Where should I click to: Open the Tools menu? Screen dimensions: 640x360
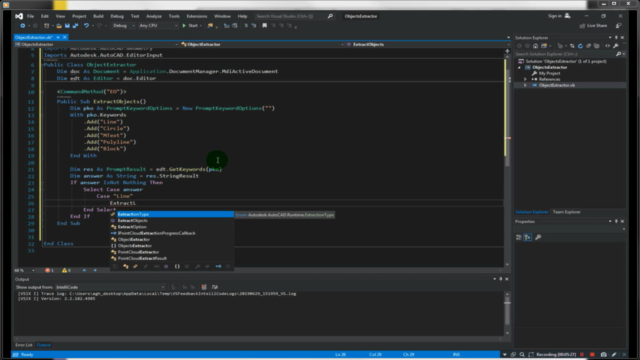[x=174, y=16]
